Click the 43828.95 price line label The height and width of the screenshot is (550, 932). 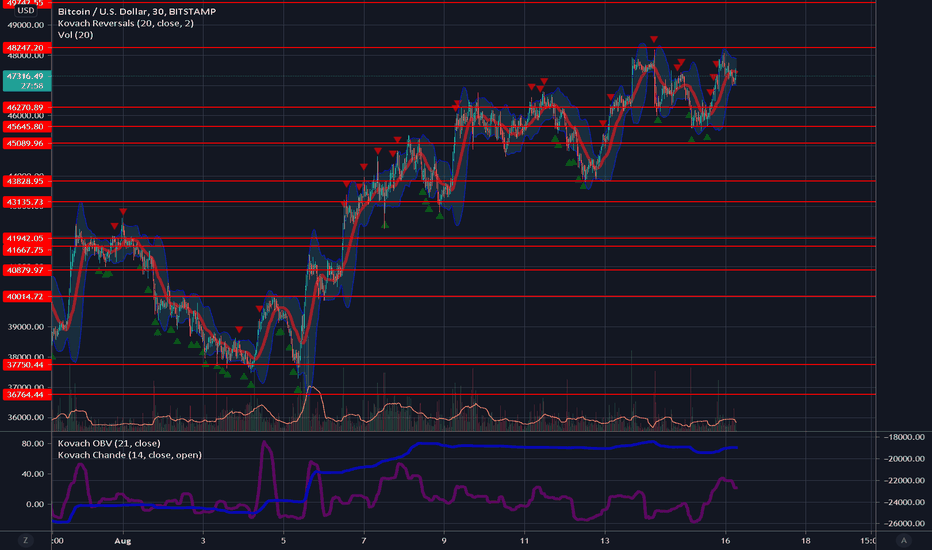coord(26,181)
